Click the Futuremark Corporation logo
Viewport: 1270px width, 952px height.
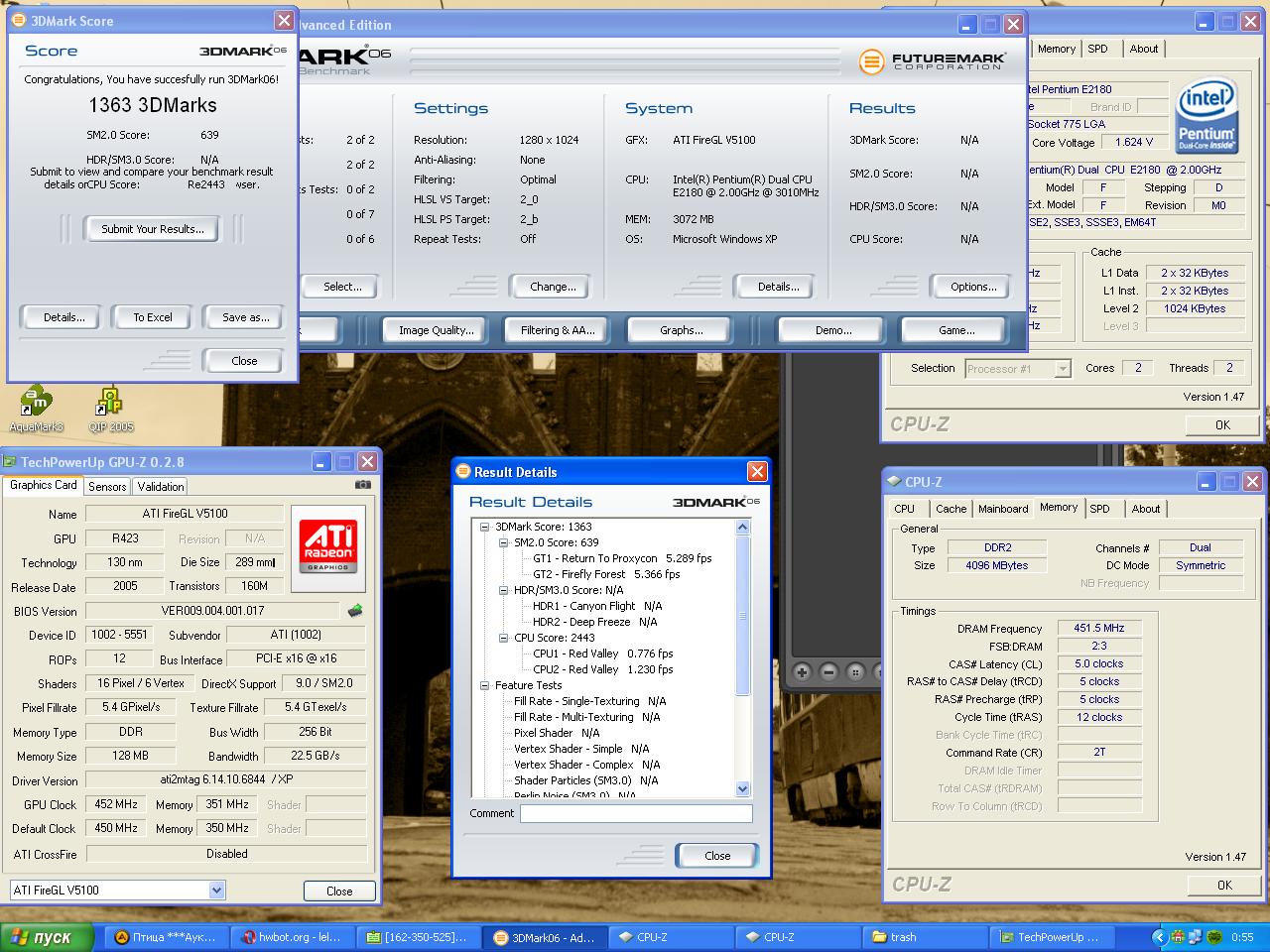[x=933, y=61]
